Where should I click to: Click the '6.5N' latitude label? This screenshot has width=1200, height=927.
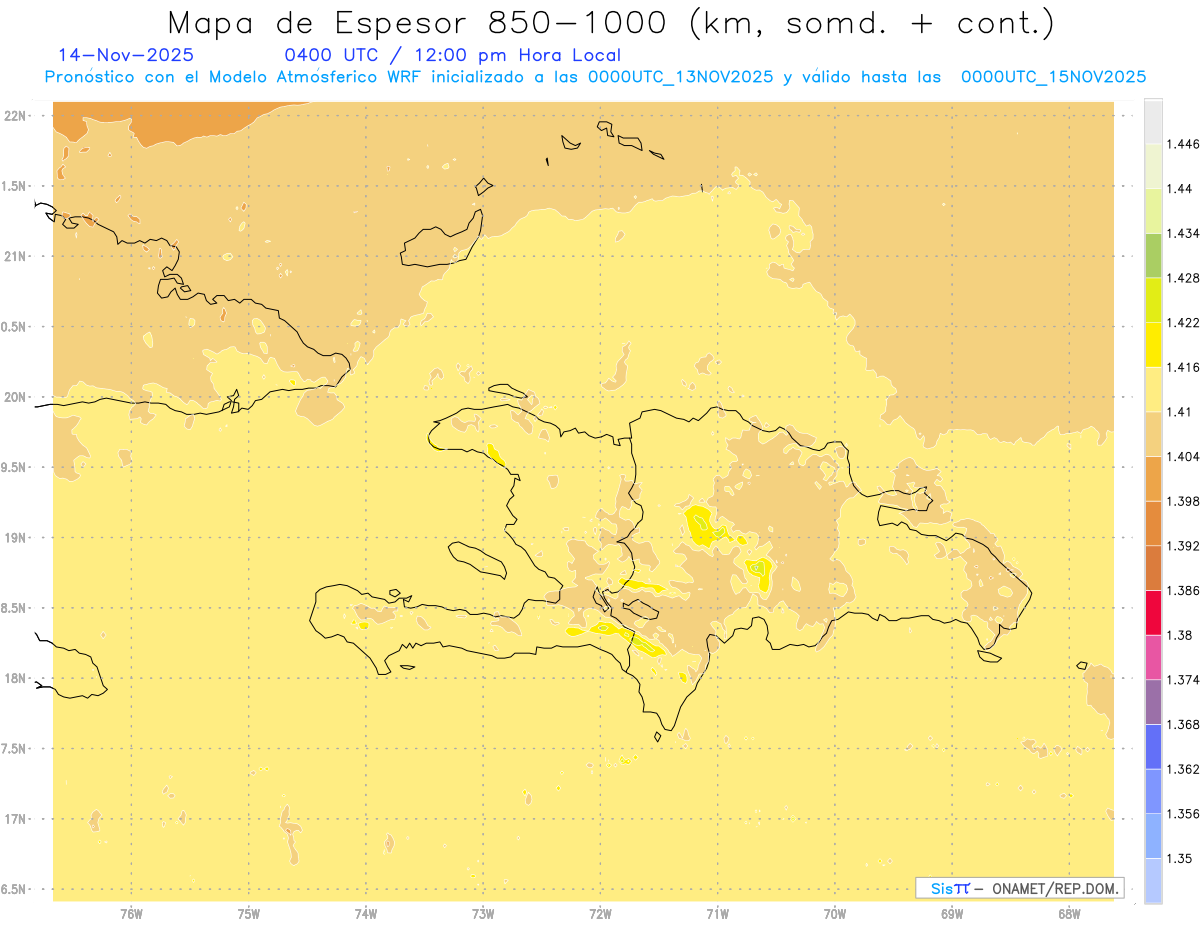tap(15, 889)
